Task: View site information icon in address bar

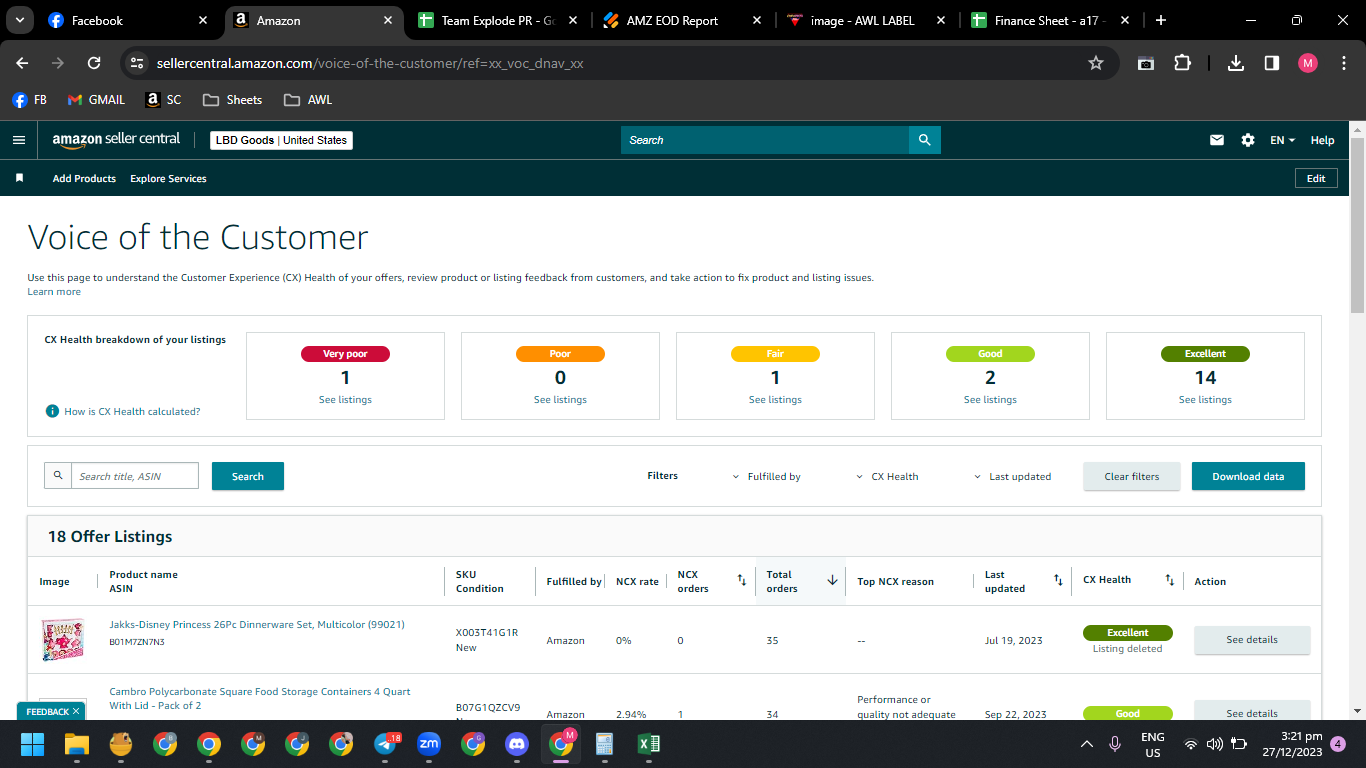Action: 138,63
